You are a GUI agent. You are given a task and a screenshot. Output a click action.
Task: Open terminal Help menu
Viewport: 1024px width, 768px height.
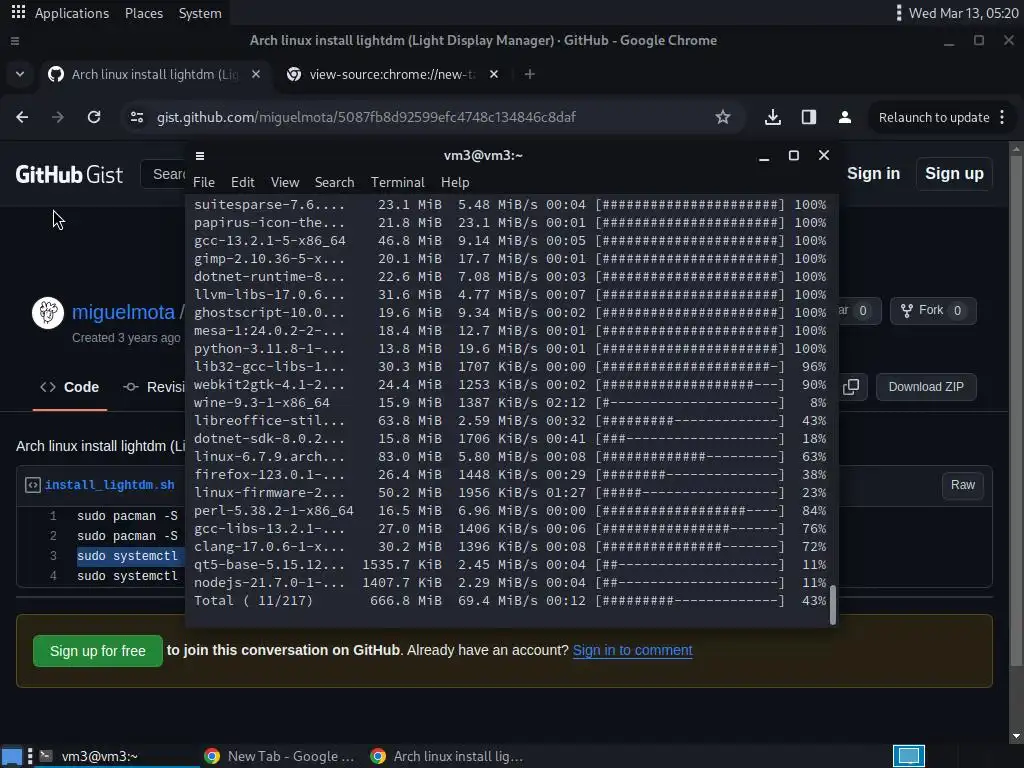click(x=455, y=182)
